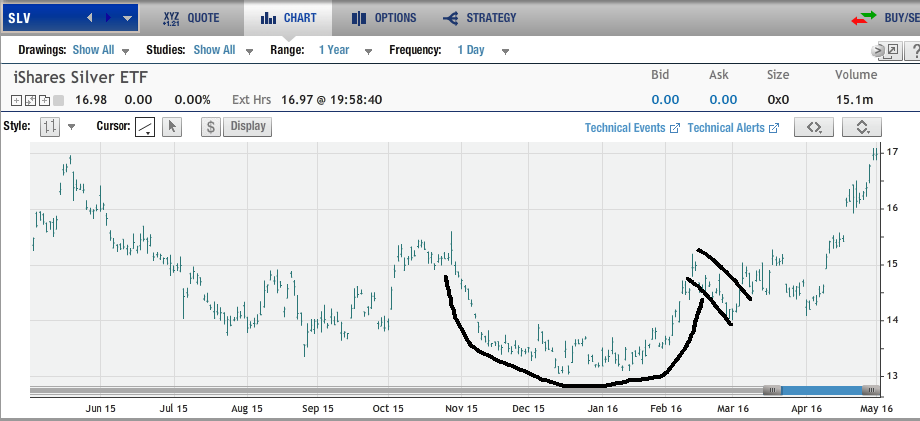Click the Nov 15 date axis label

[461, 408]
